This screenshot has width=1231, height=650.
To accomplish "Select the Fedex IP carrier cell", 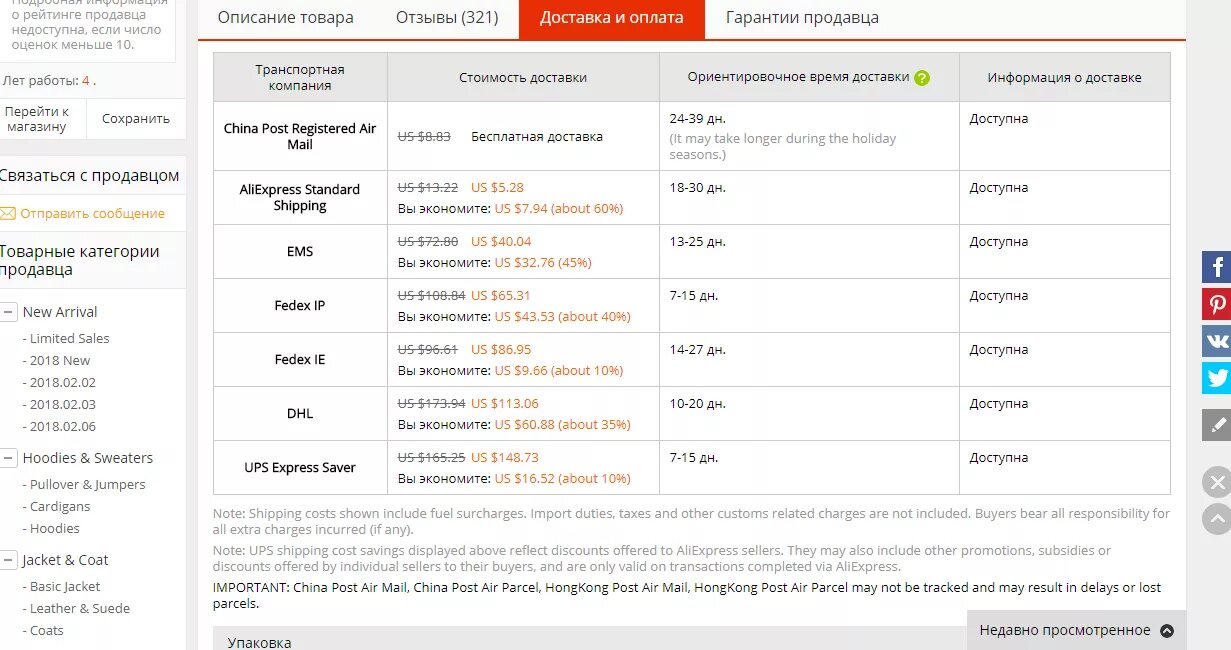I will coord(300,305).
